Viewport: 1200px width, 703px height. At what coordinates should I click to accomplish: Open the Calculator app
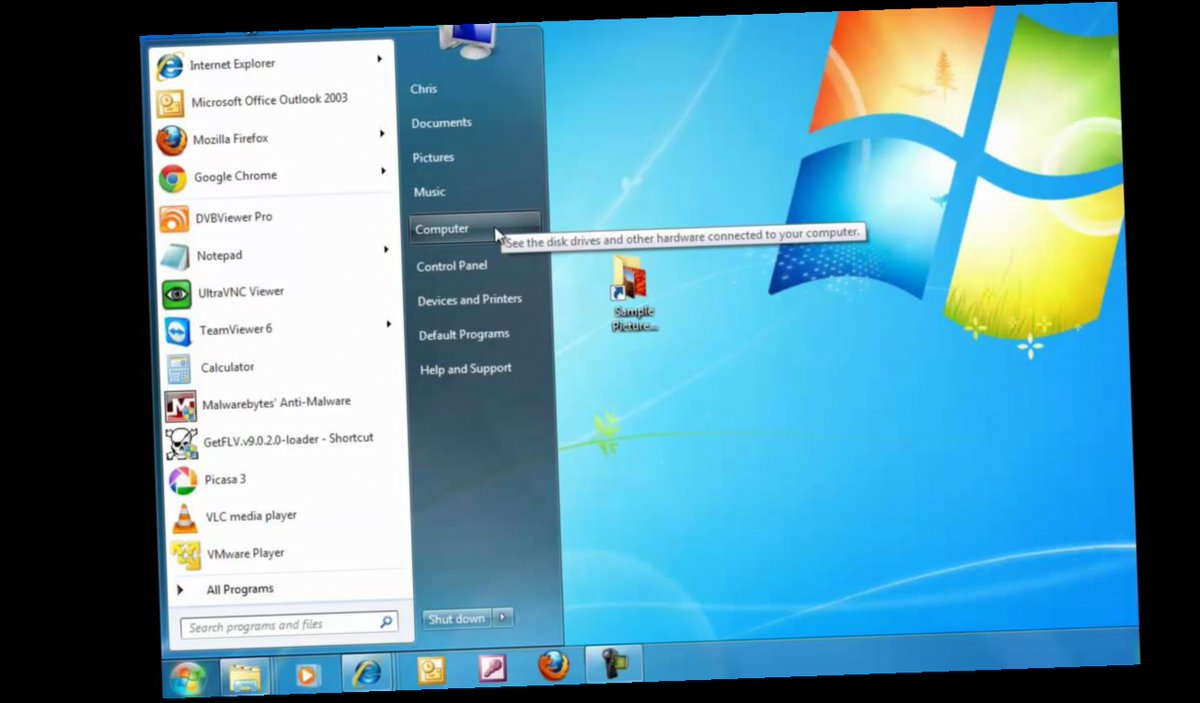[227, 367]
